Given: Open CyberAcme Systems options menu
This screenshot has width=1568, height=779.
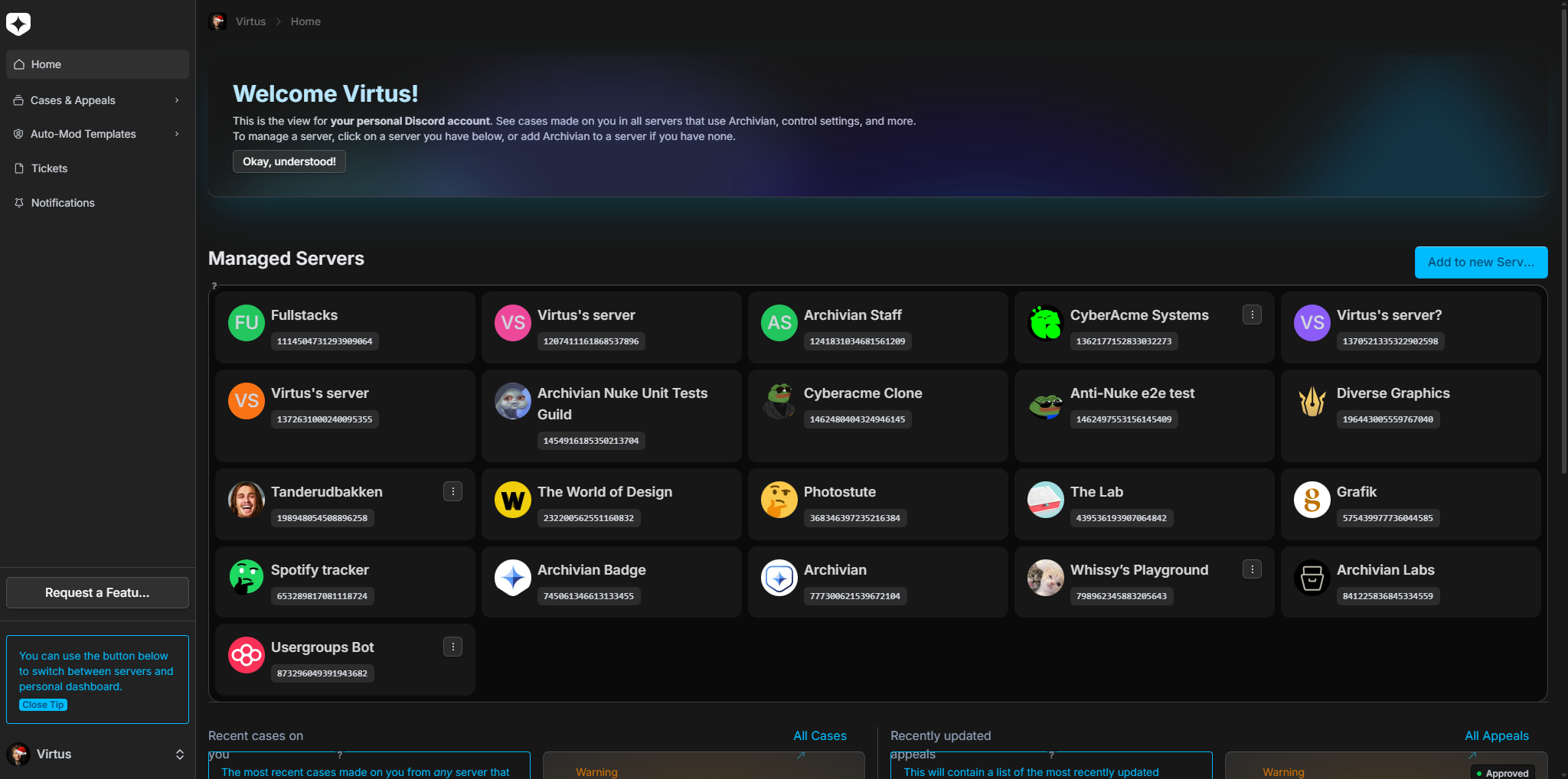Looking at the screenshot, I should coord(1252,315).
